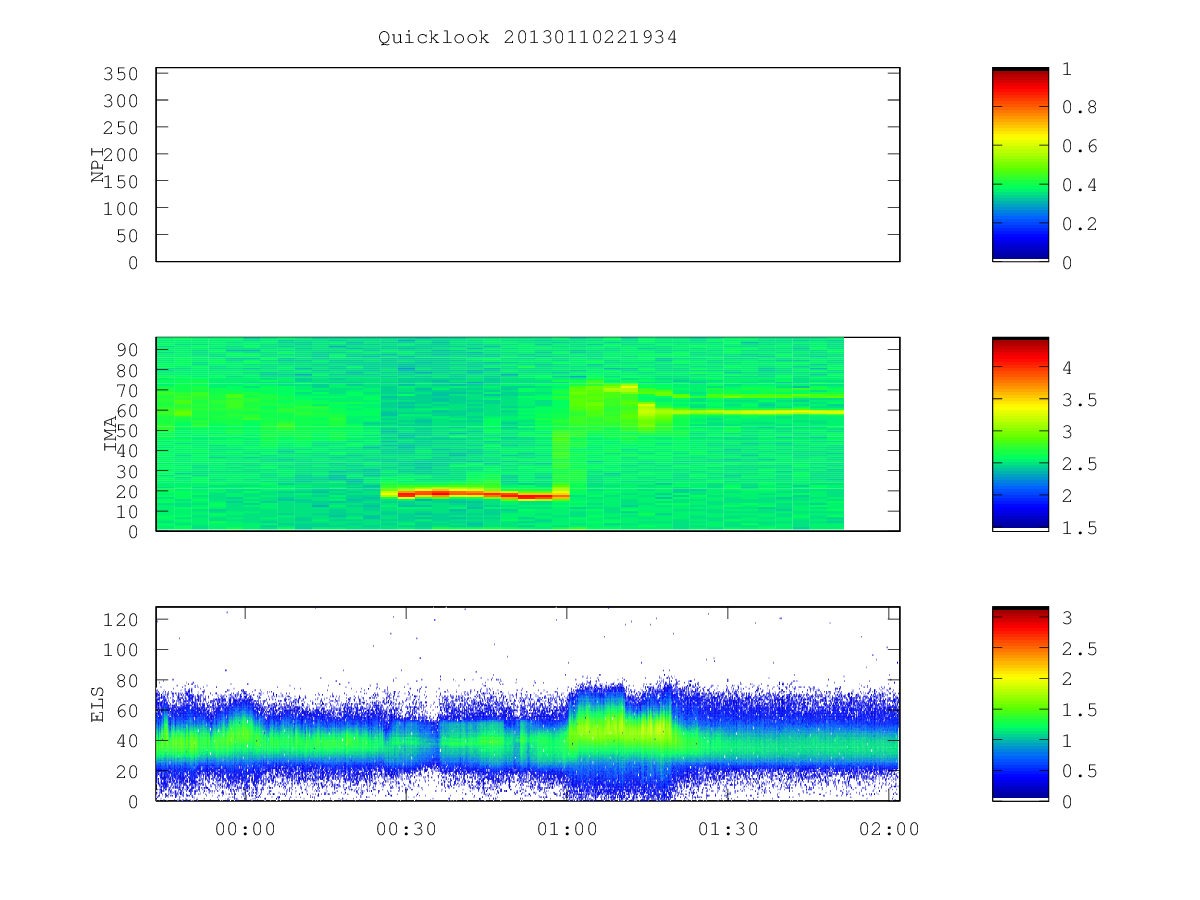The image size is (1200, 900).
Task: Select the 40 tick on ELS axis
Action: click(126, 741)
